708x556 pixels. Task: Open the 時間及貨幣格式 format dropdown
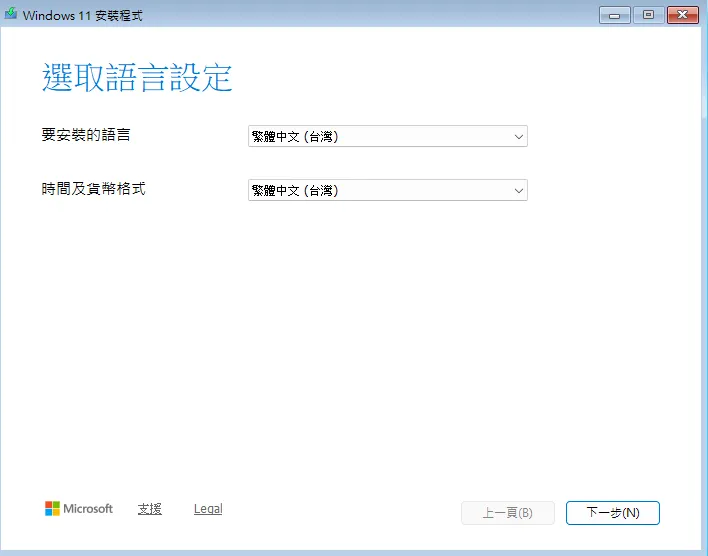click(x=387, y=191)
